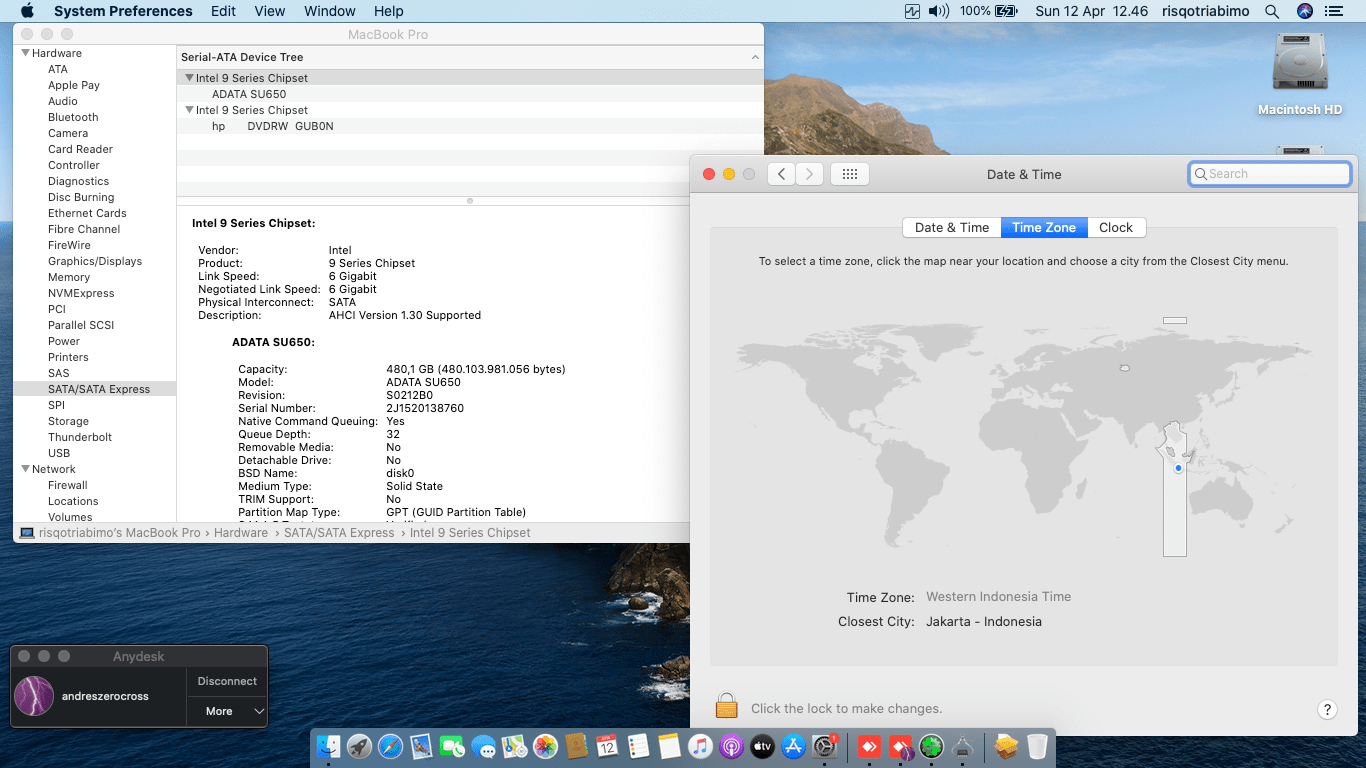This screenshot has height=768, width=1366.
Task: Collapse the Intel 9 Series Chipset containing ADATA SU650
Action: tap(189, 78)
